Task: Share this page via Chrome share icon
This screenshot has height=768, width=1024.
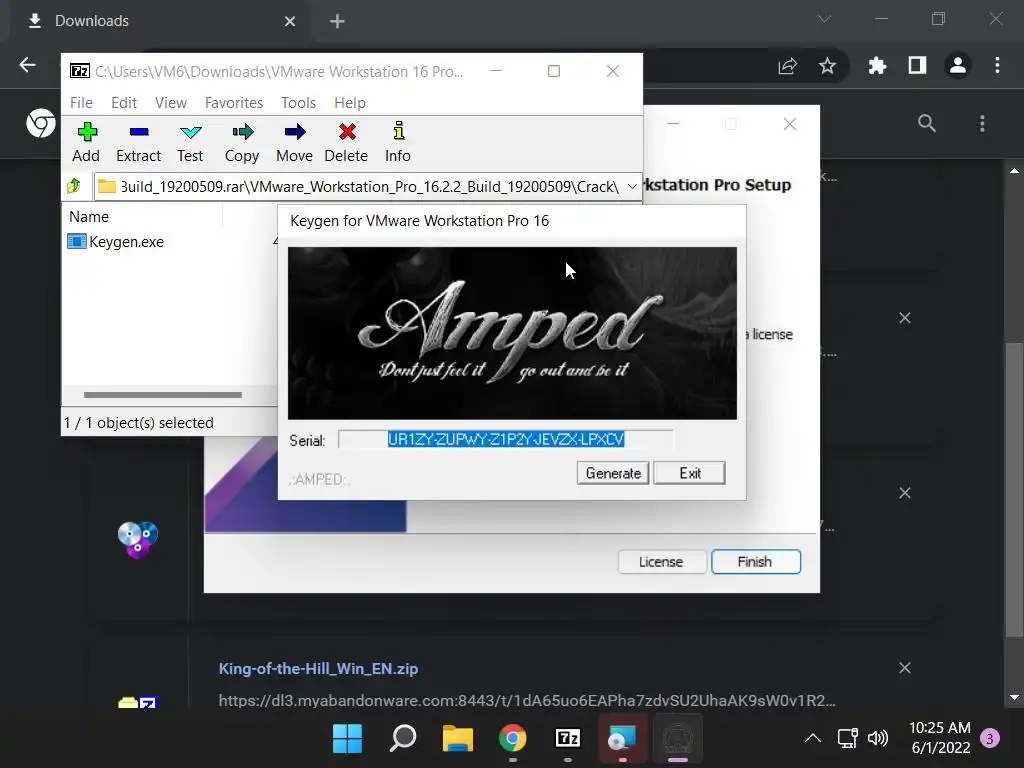Action: coord(788,65)
